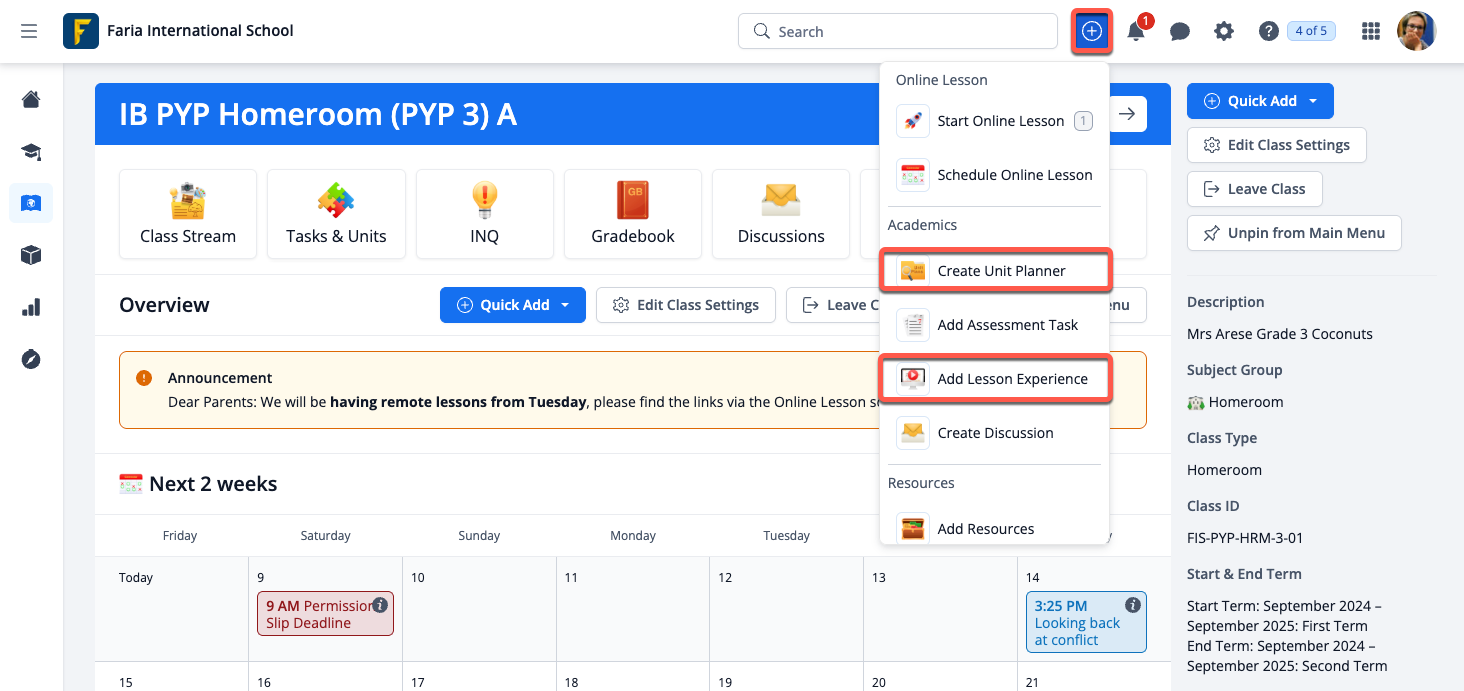Click Unpin from Main Menu button
The height and width of the screenshot is (691, 1464).
(x=1294, y=233)
